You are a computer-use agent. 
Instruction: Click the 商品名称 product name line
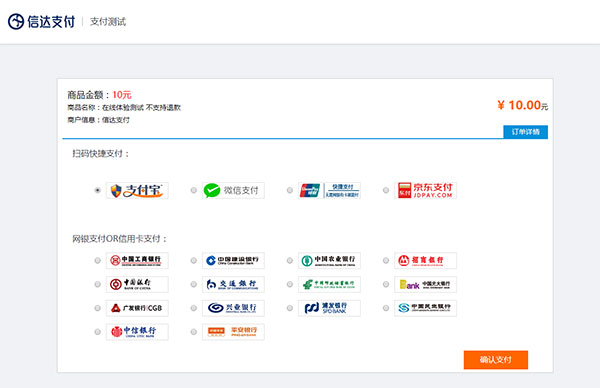click(x=124, y=108)
